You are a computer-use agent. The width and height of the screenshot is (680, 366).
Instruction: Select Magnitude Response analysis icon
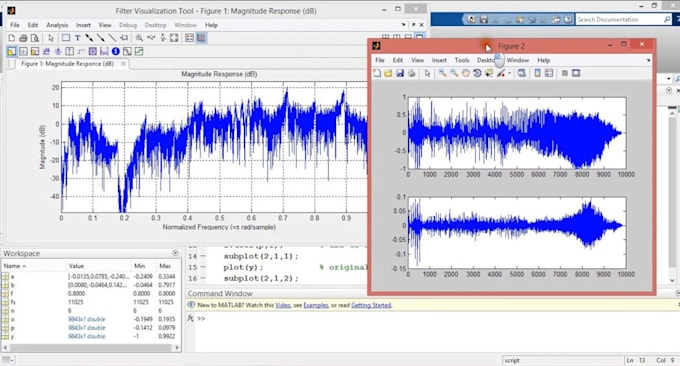tap(12, 52)
